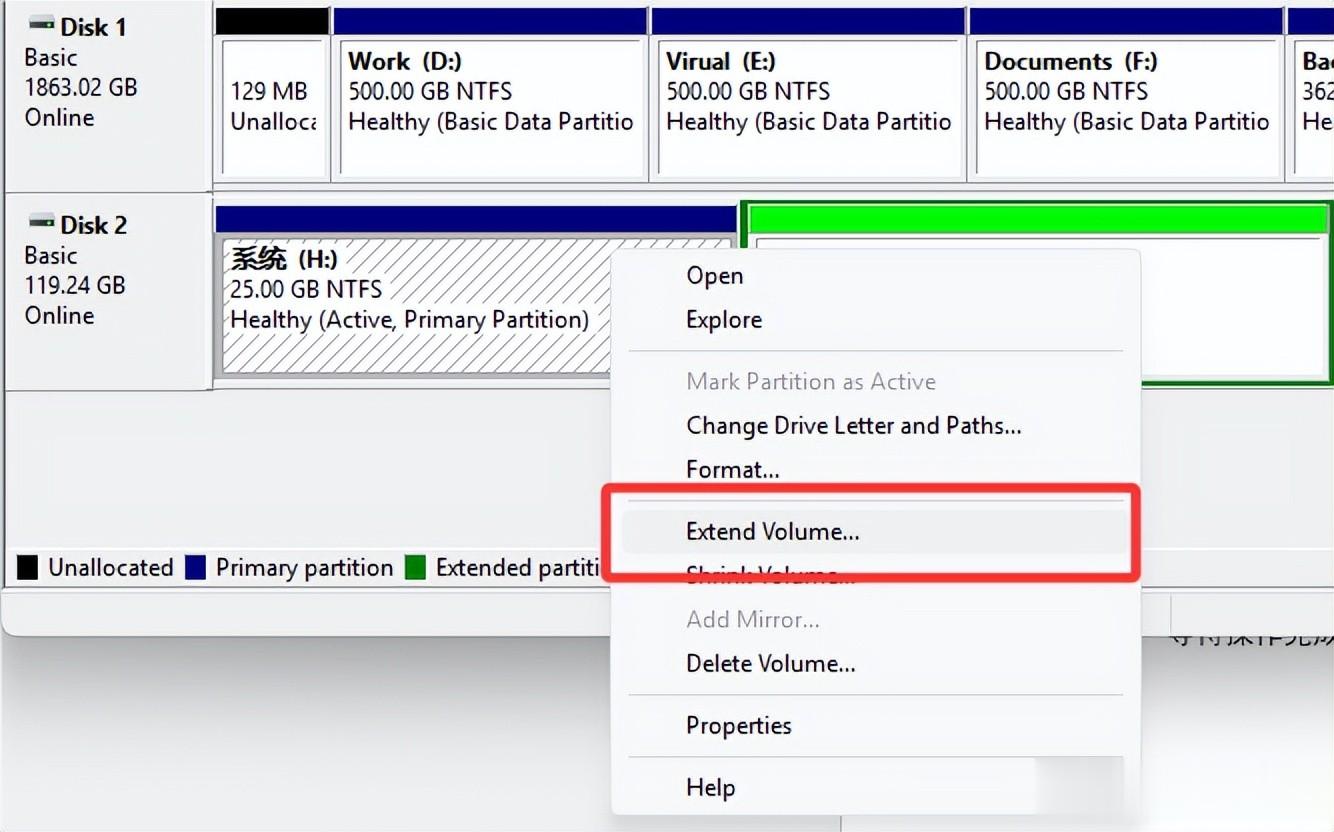
Task: Select Delete Volume... option
Action: pos(771,664)
